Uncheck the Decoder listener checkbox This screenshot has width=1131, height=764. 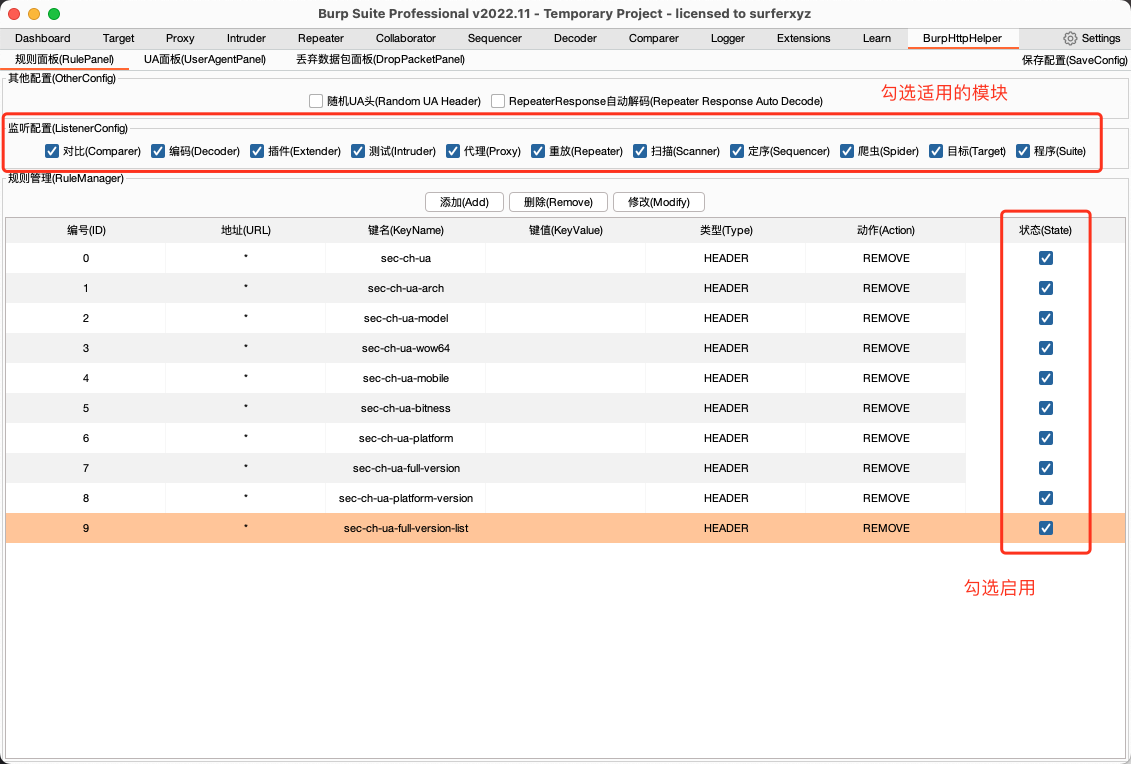pos(158,151)
